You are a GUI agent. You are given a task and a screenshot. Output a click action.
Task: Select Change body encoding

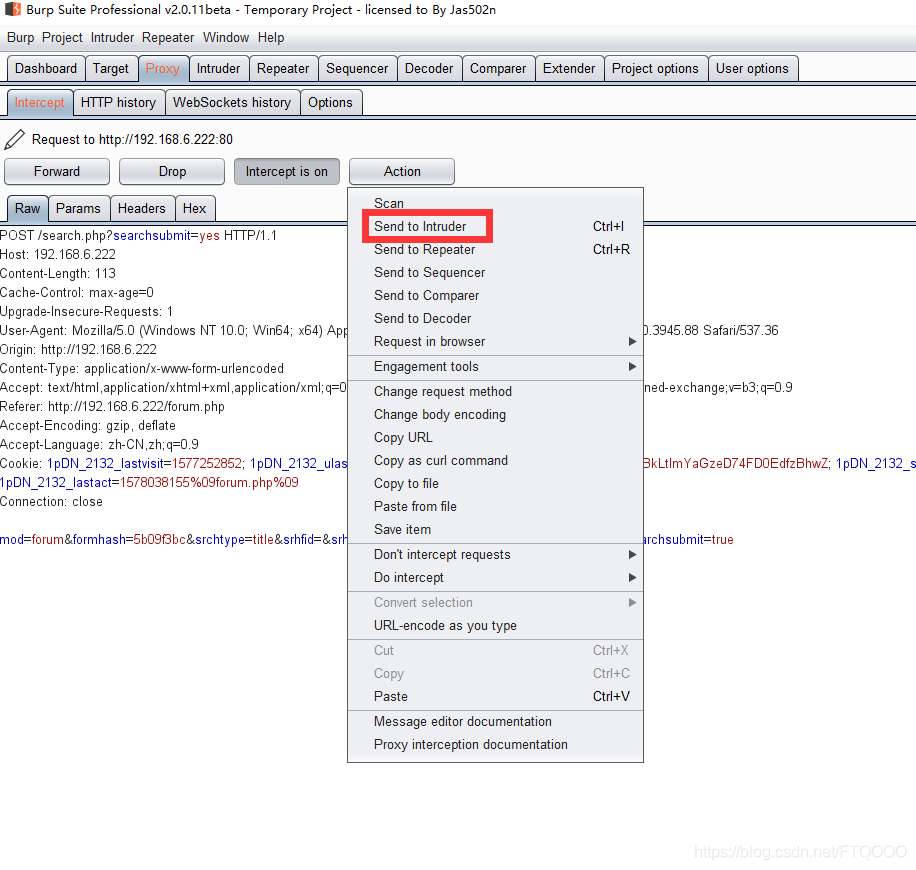click(495, 415)
